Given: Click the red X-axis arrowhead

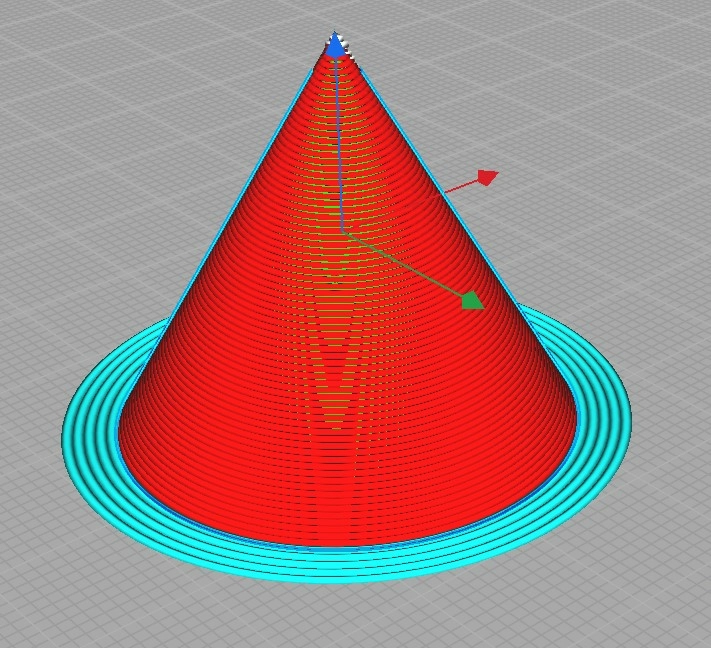Looking at the screenshot, I should 487,177.
